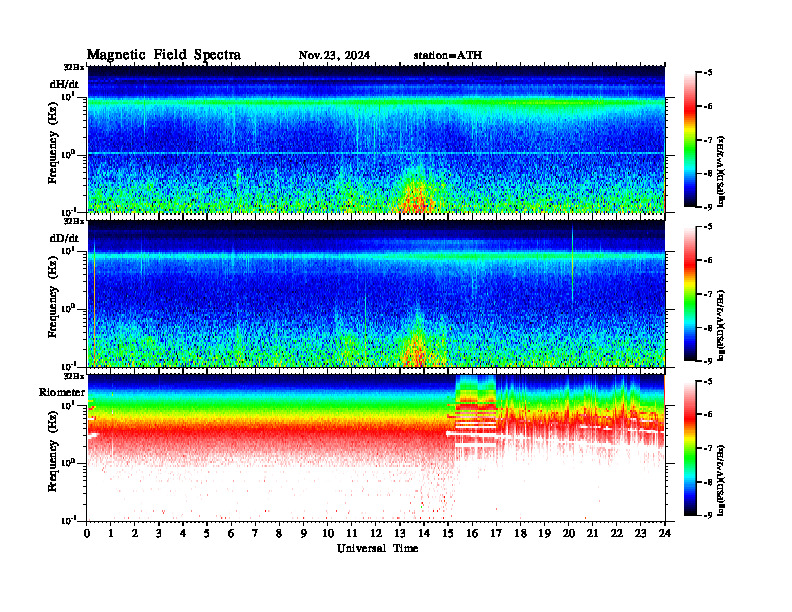
Task: Click hour tick label "14" on time axis
Action: tap(424, 533)
